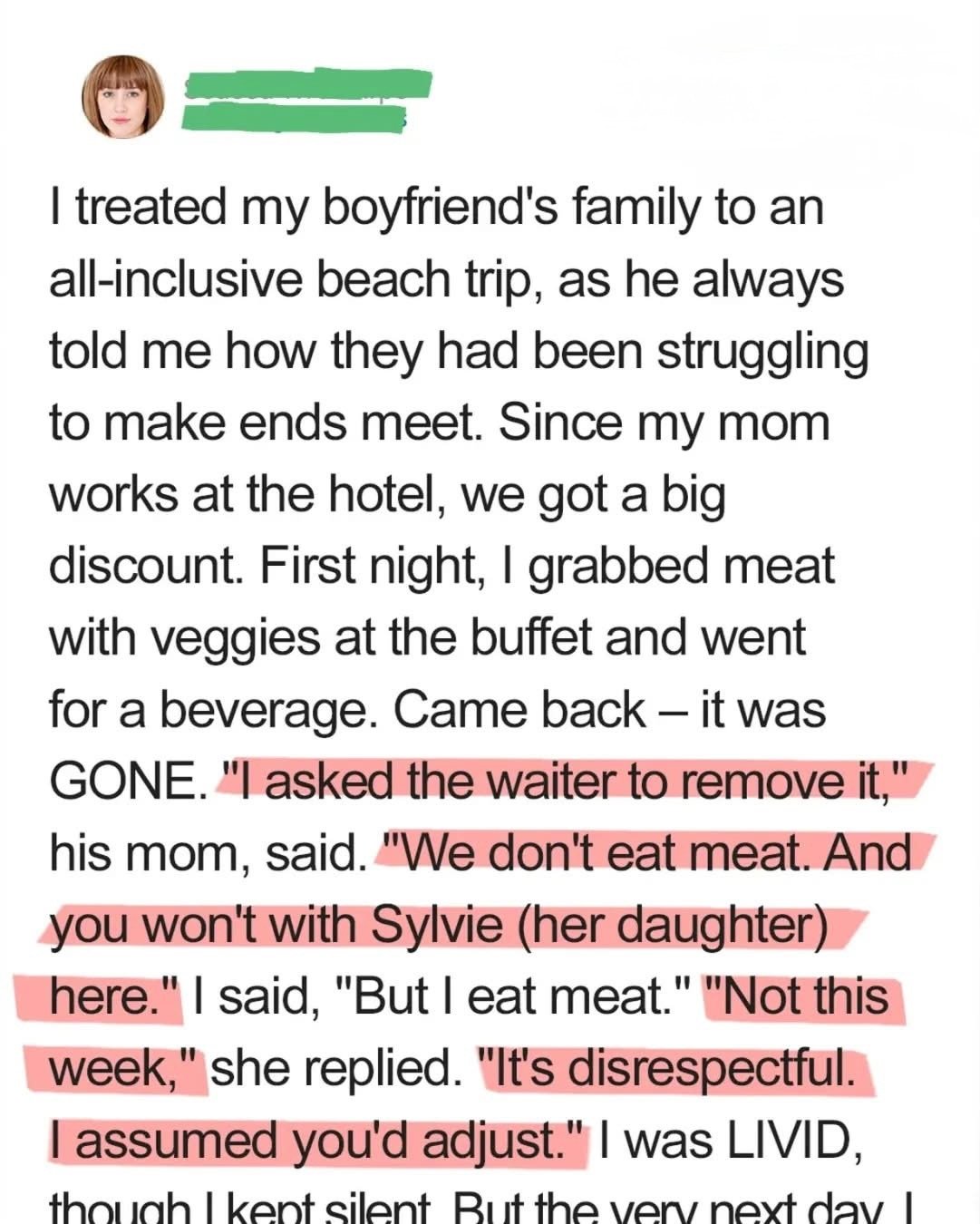Click highlighted line mentioning Sylvie (her daughter)
980x1224 pixels.
point(438,925)
